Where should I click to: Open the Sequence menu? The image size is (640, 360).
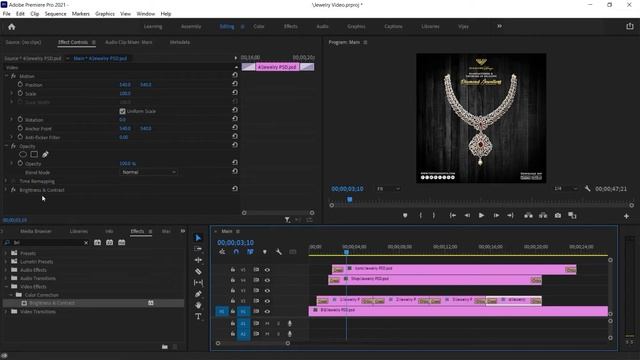[55, 13]
